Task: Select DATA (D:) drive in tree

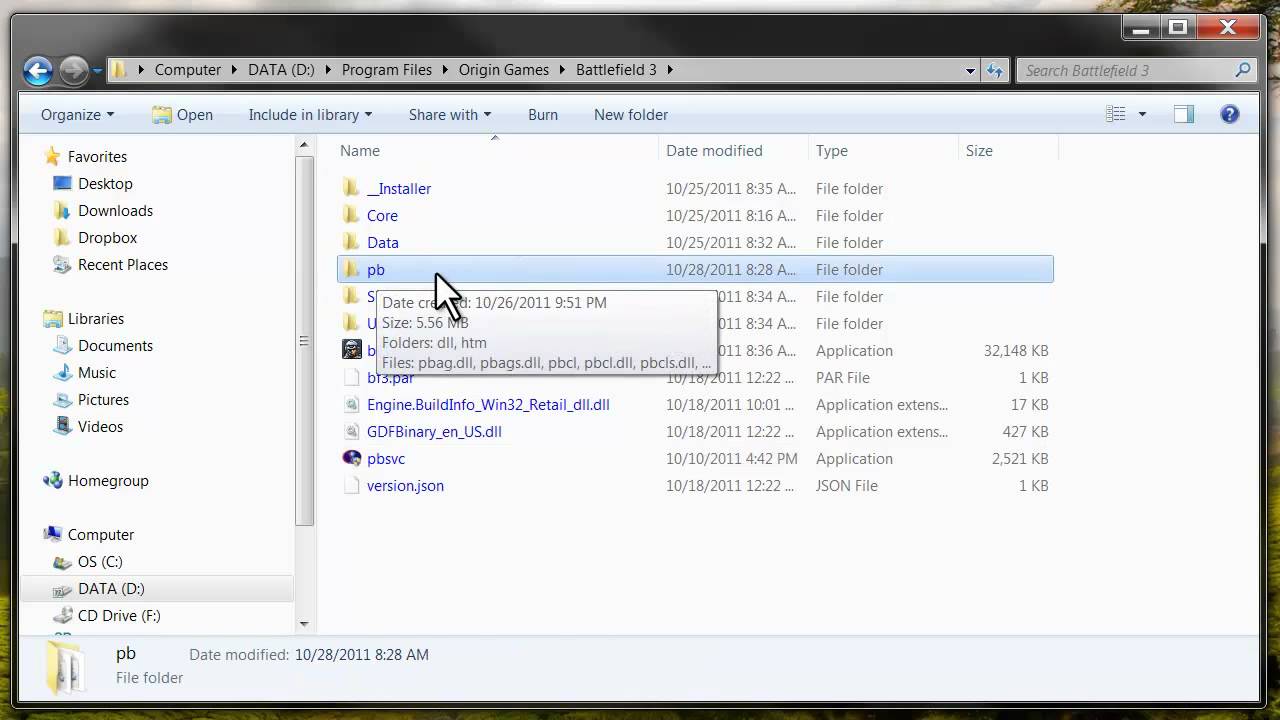Action: pos(111,589)
